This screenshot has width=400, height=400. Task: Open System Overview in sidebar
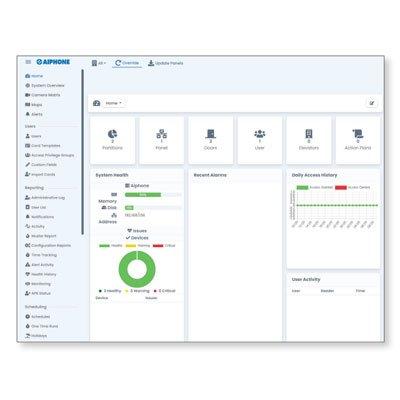click(45, 86)
